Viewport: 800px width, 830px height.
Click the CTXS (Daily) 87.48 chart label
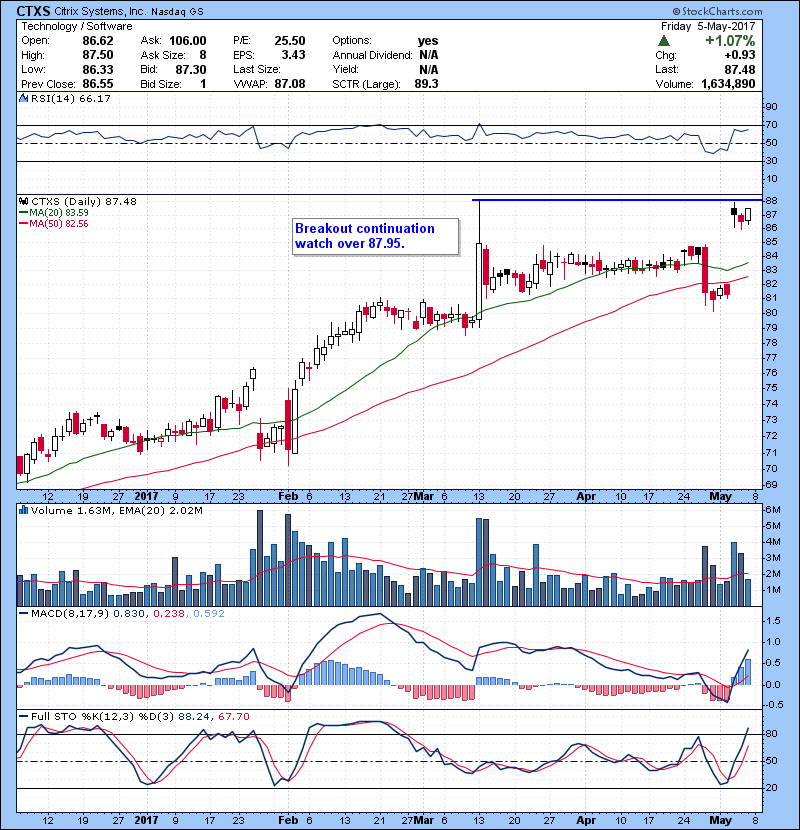(x=84, y=201)
